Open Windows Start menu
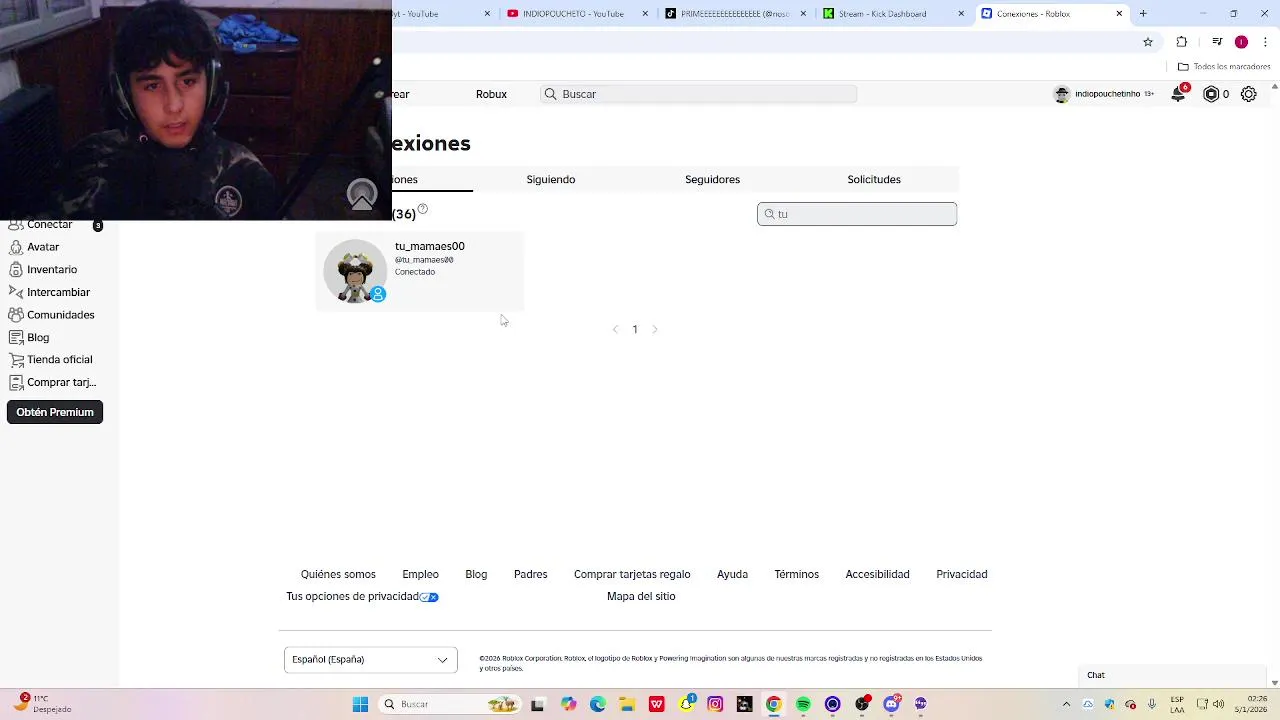The height and width of the screenshot is (720, 1280). pyautogui.click(x=360, y=704)
